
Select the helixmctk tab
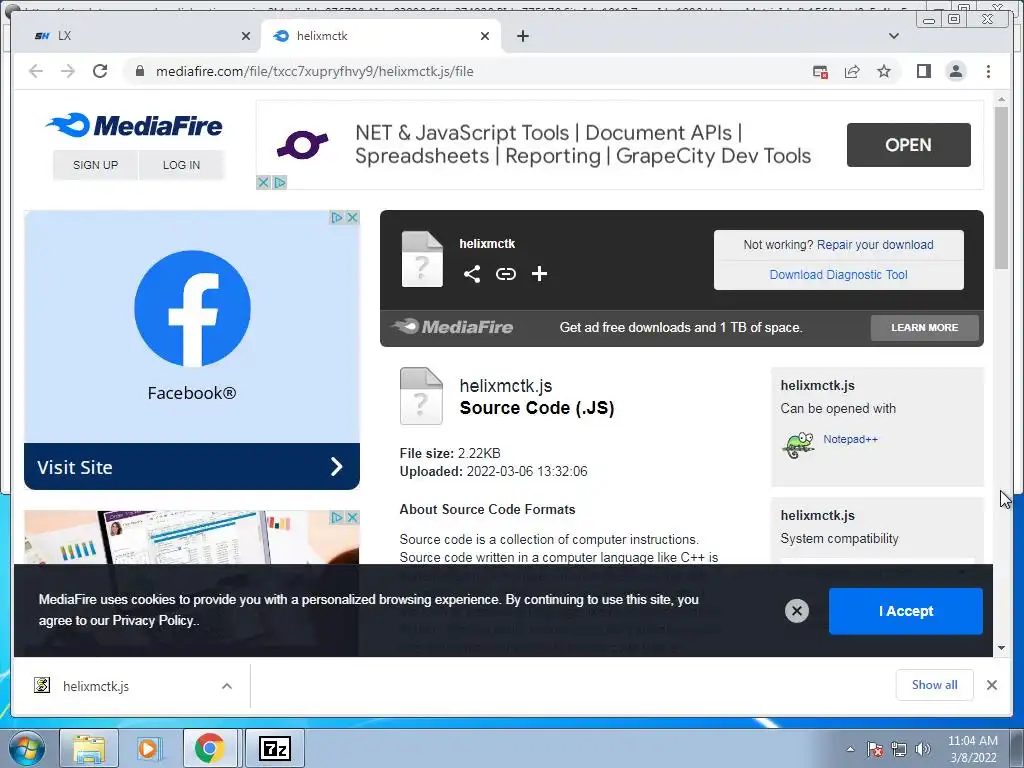381,36
